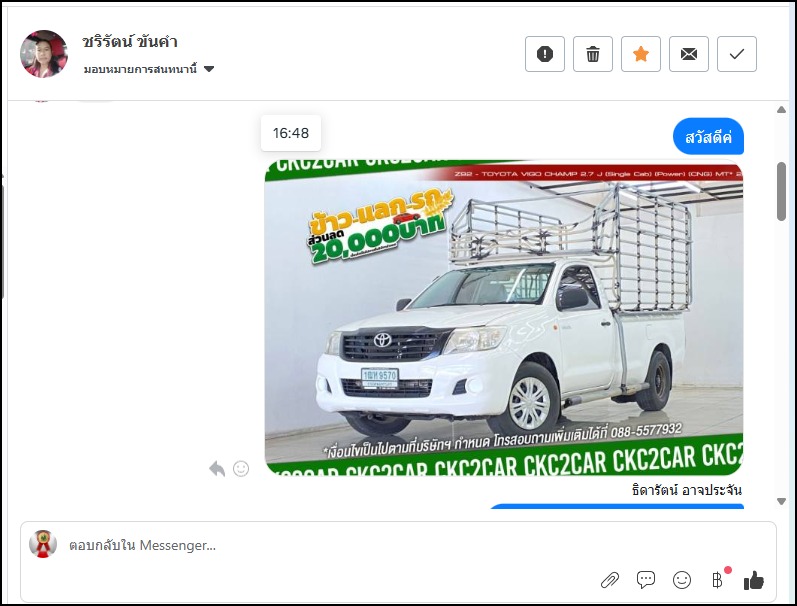Image resolution: width=797 pixels, height=606 pixels.
Task: Click the chat scrollbar thumb
Action: [x=781, y=192]
